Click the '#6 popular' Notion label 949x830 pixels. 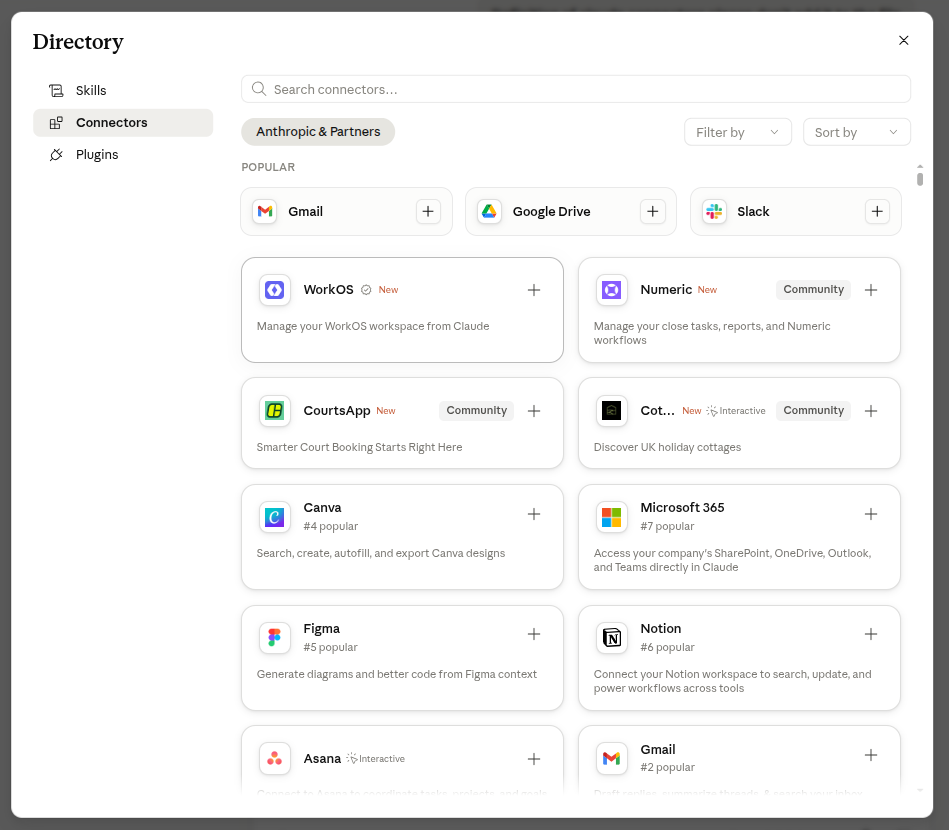[667, 647]
